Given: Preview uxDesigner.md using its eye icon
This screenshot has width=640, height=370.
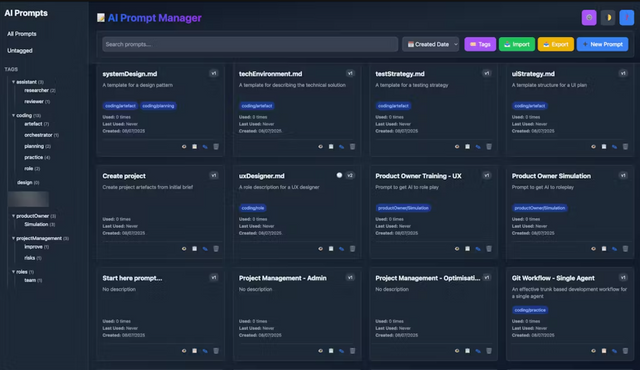Looking at the screenshot, I should [x=320, y=248].
